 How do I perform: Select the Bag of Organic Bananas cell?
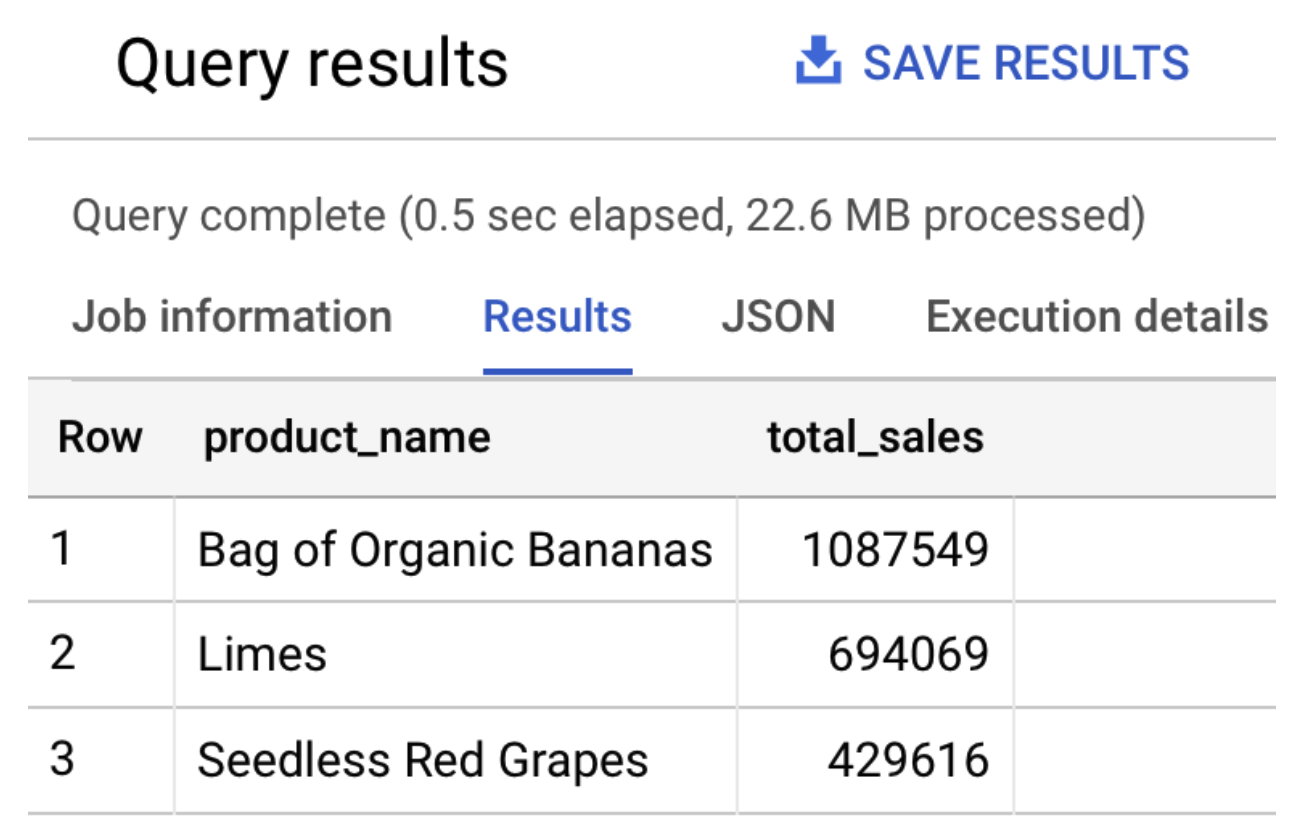point(455,549)
